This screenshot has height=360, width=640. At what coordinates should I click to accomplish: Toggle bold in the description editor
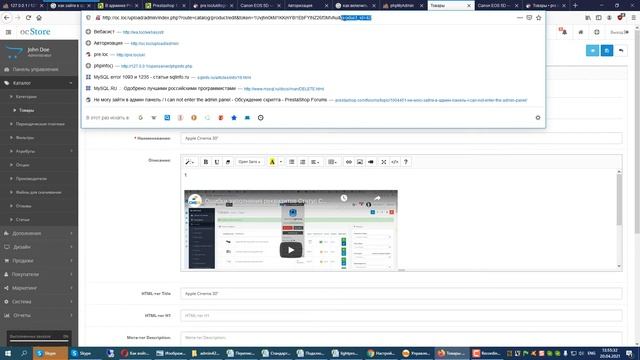206,162
